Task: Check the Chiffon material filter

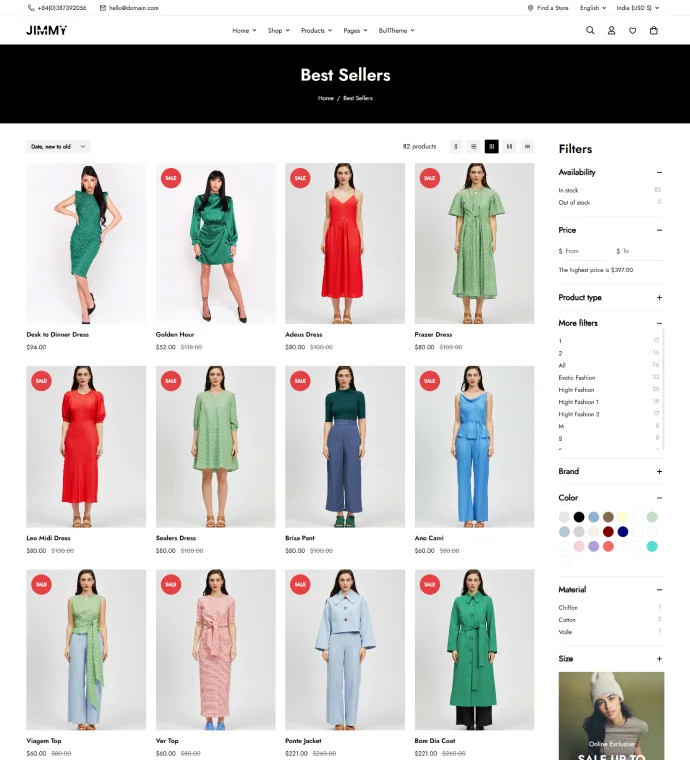Action: click(568, 607)
